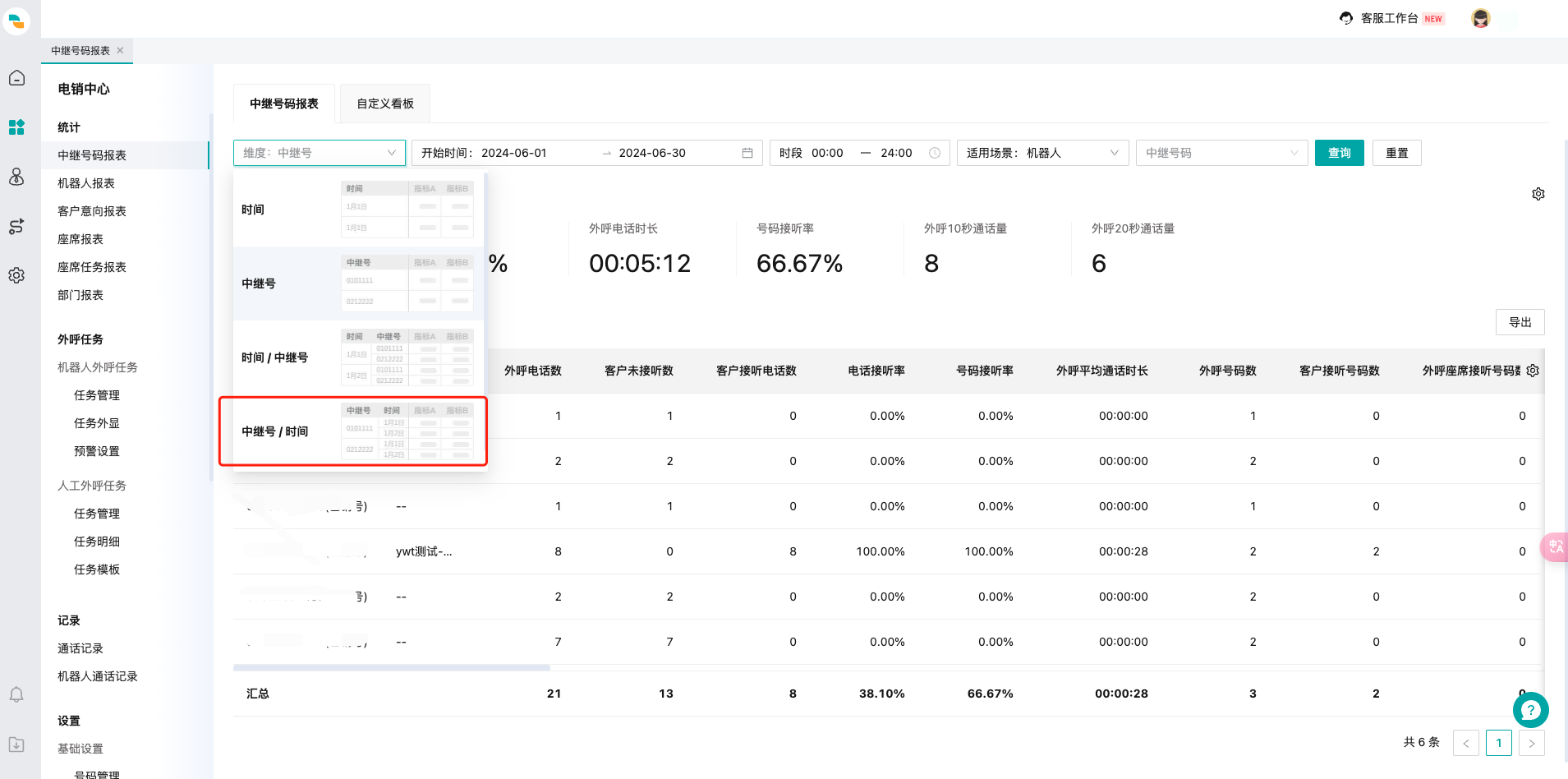Choose the 中继号 dimension option

click(x=358, y=283)
